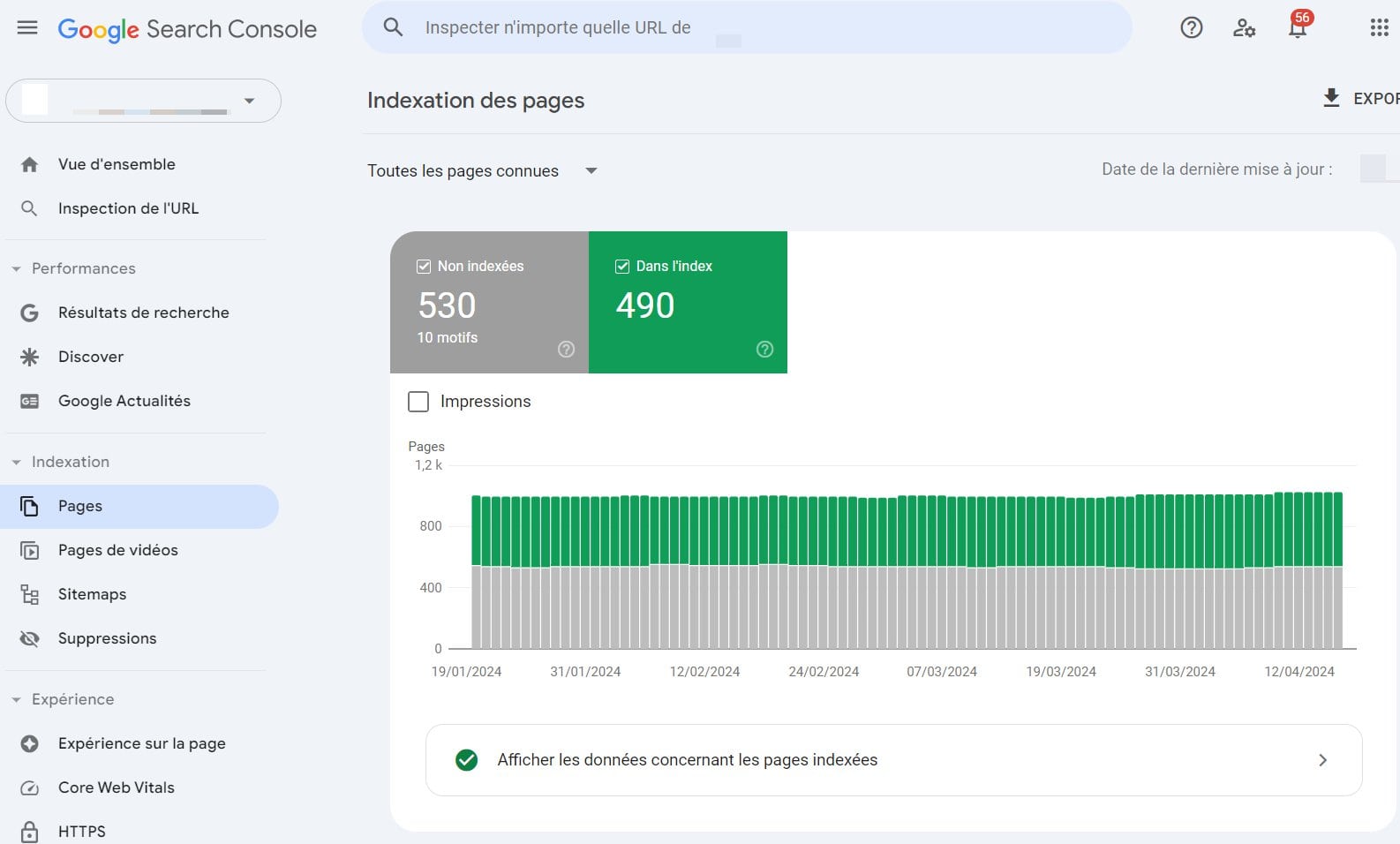Click the 10 motifs text
This screenshot has height=844, width=1400.
pos(448,337)
